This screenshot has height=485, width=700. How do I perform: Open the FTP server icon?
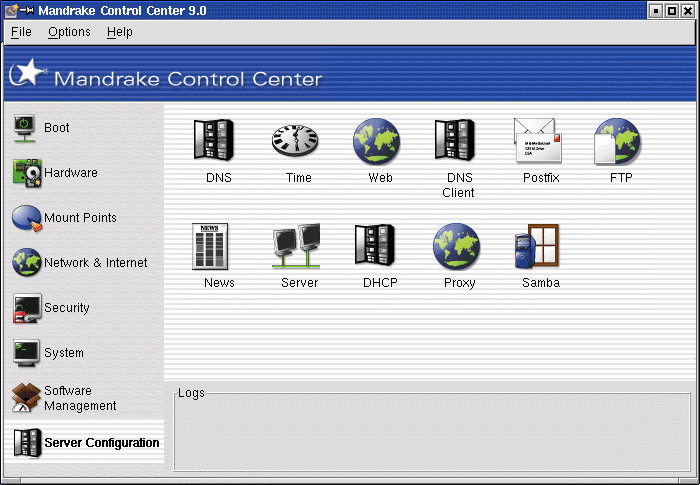617,141
